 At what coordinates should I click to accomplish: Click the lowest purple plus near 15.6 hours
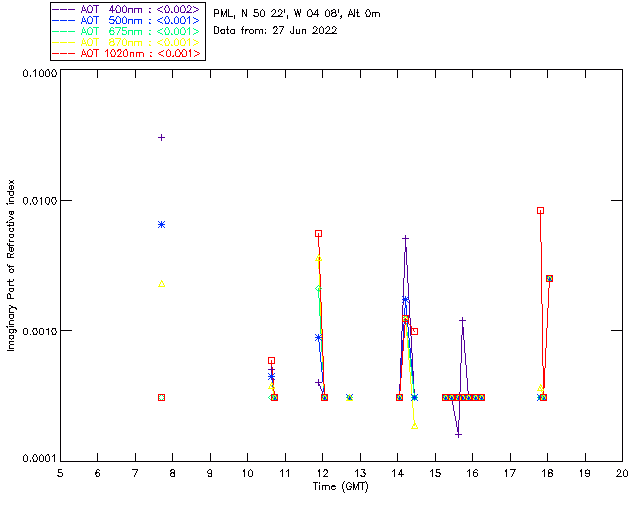pos(458,435)
